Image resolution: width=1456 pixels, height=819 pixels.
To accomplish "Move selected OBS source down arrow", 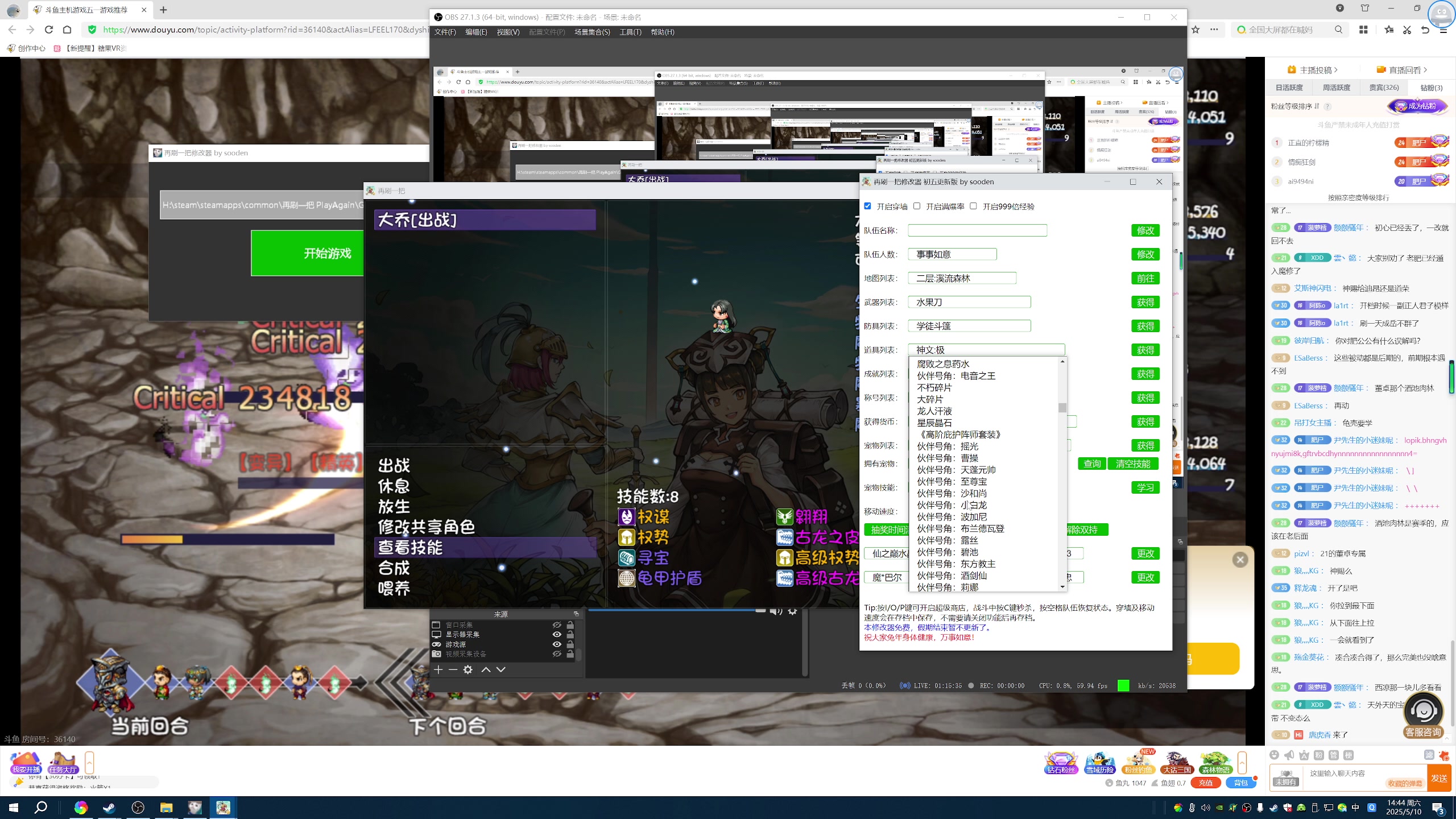I will [500, 669].
